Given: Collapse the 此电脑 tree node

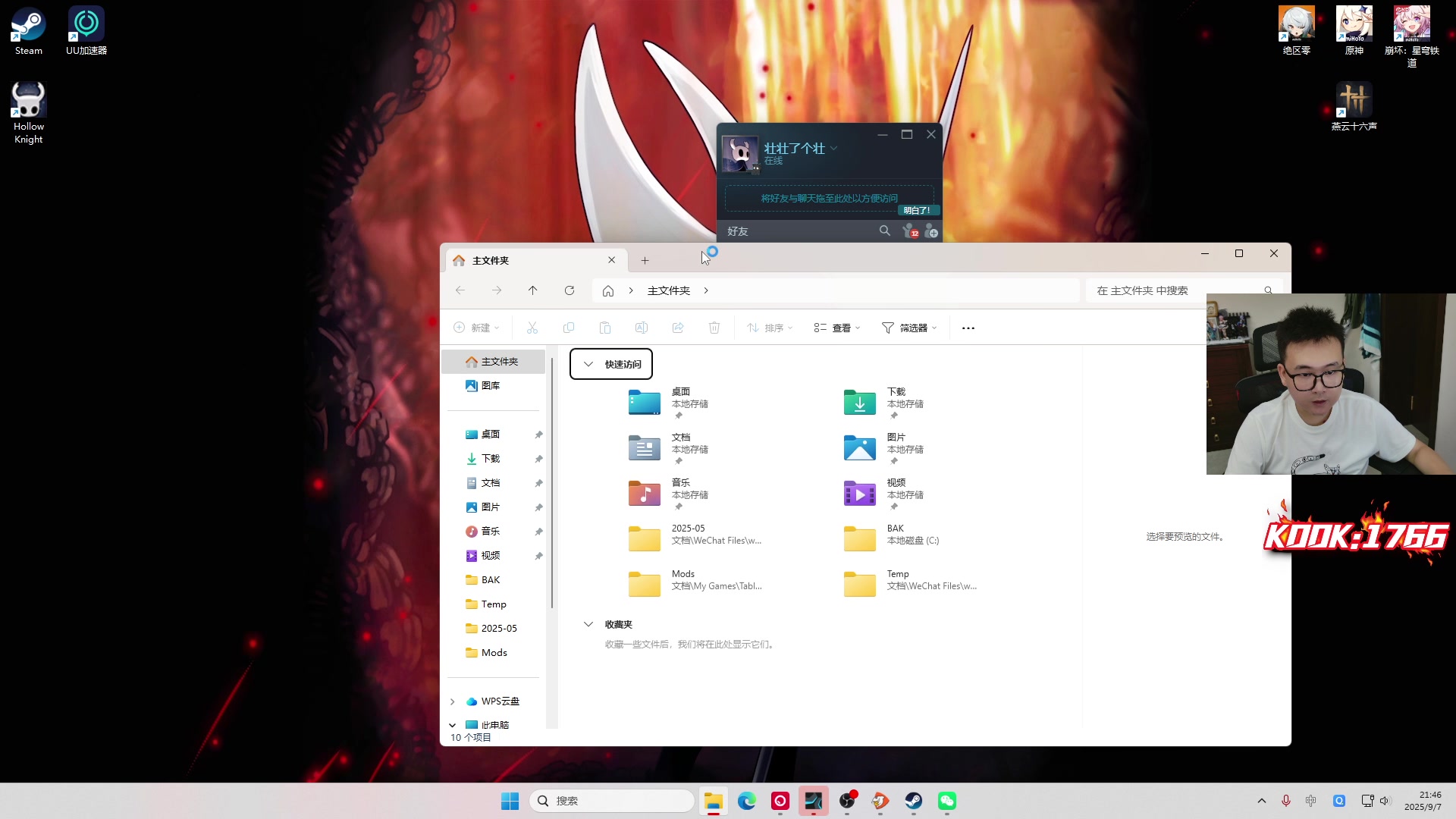Looking at the screenshot, I should tap(453, 725).
